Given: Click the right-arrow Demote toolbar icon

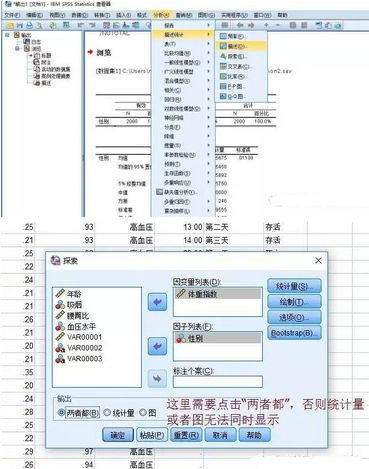Looking at the screenshot, I should click(251, 25).
